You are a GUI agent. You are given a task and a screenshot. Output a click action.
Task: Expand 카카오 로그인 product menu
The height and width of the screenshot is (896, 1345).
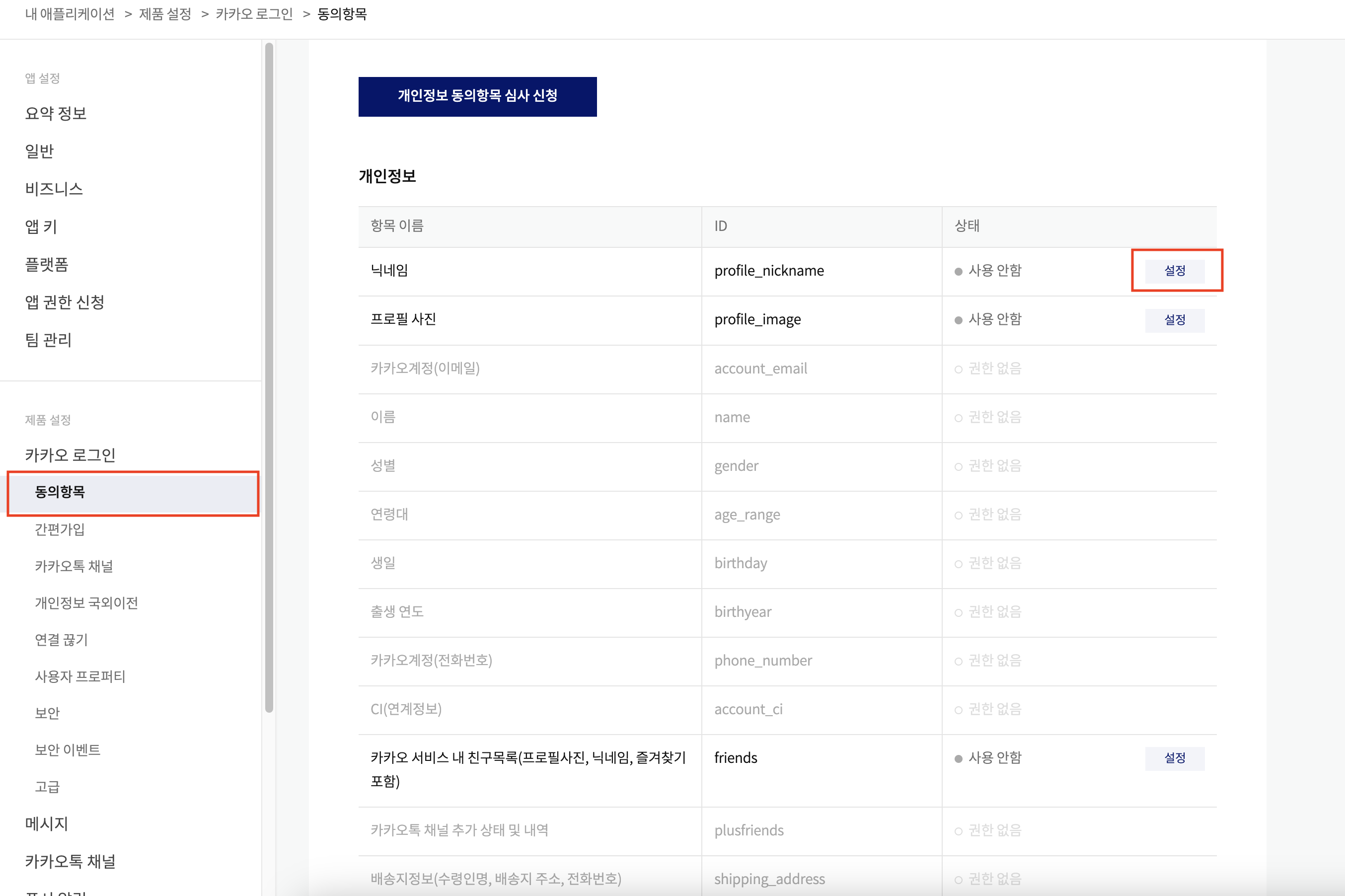click(70, 455)
